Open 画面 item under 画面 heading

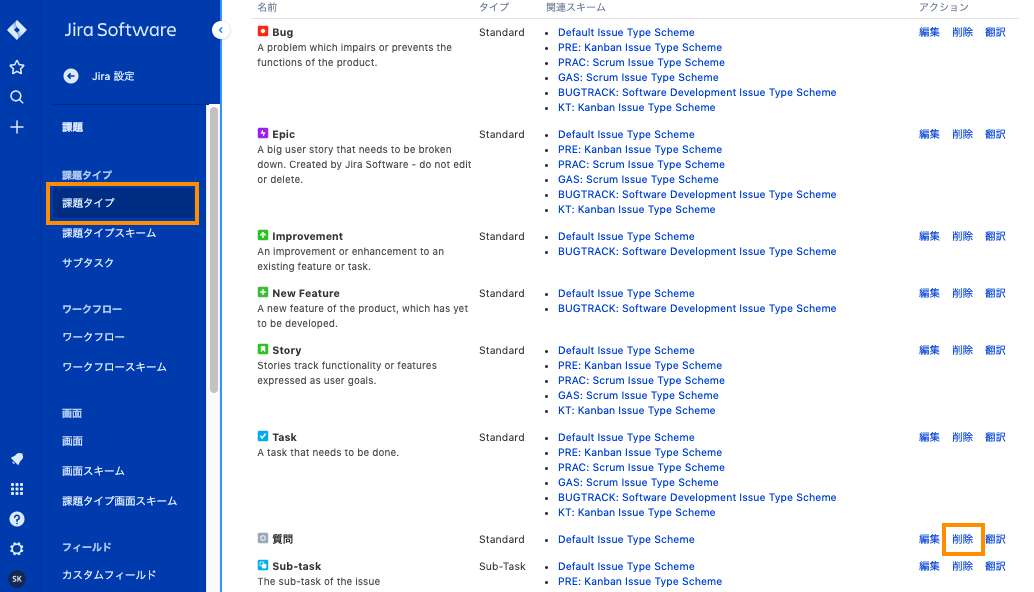73,441
